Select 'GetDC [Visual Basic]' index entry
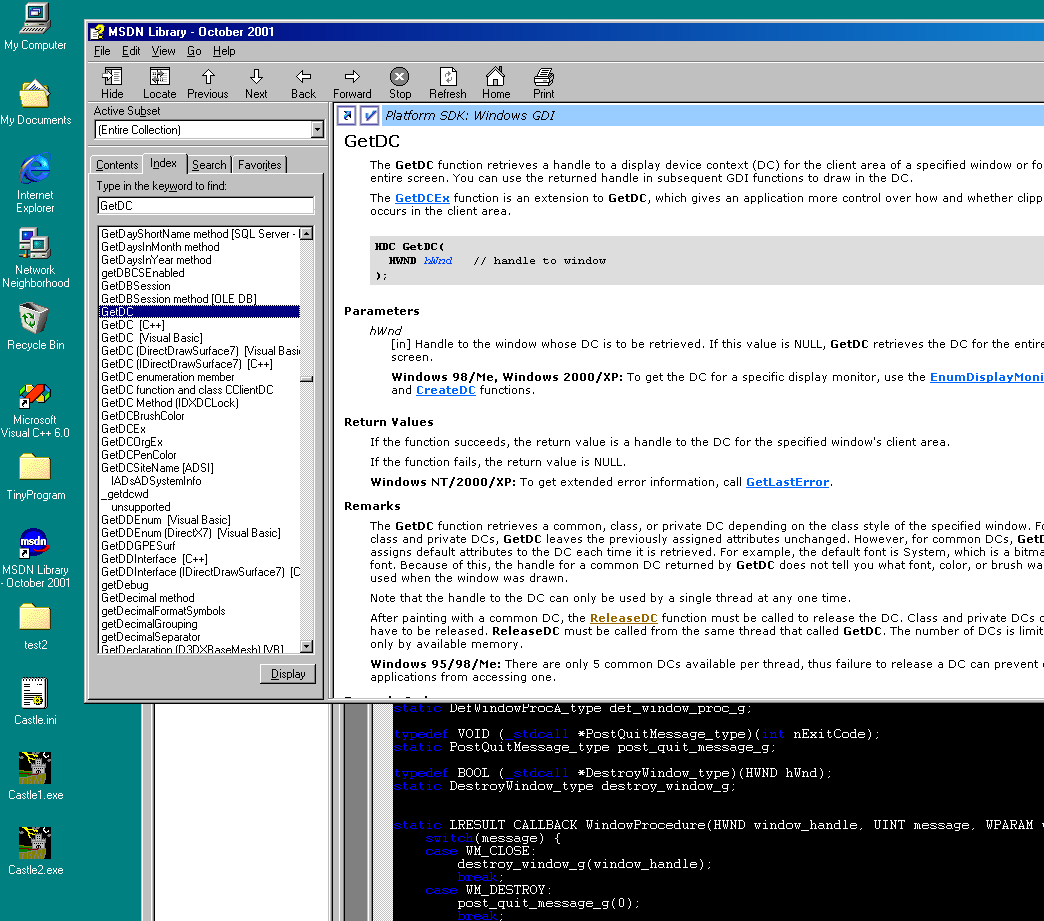Image resolution: width=1044 pixels, height=921 pixels. (152, 338)
